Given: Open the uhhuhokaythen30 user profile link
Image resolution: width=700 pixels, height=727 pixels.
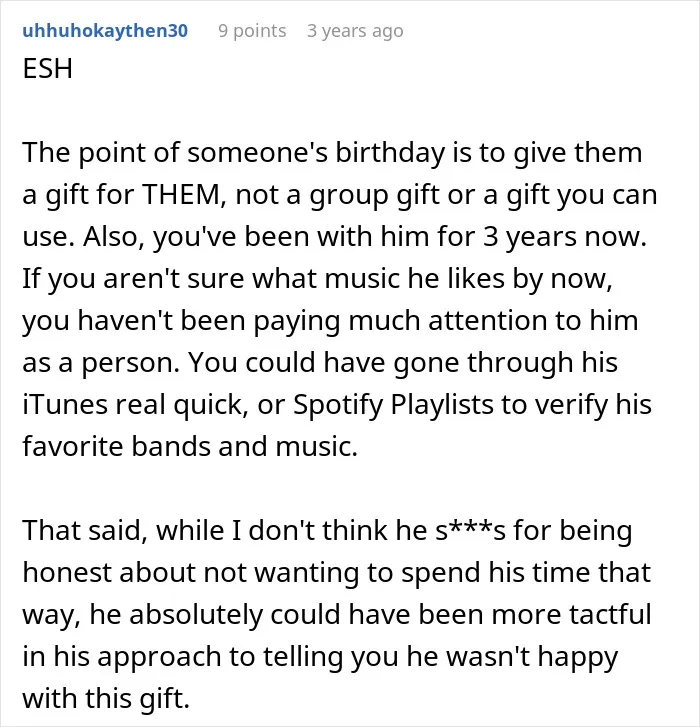Looking at the screenshot, I should [105, 31].
